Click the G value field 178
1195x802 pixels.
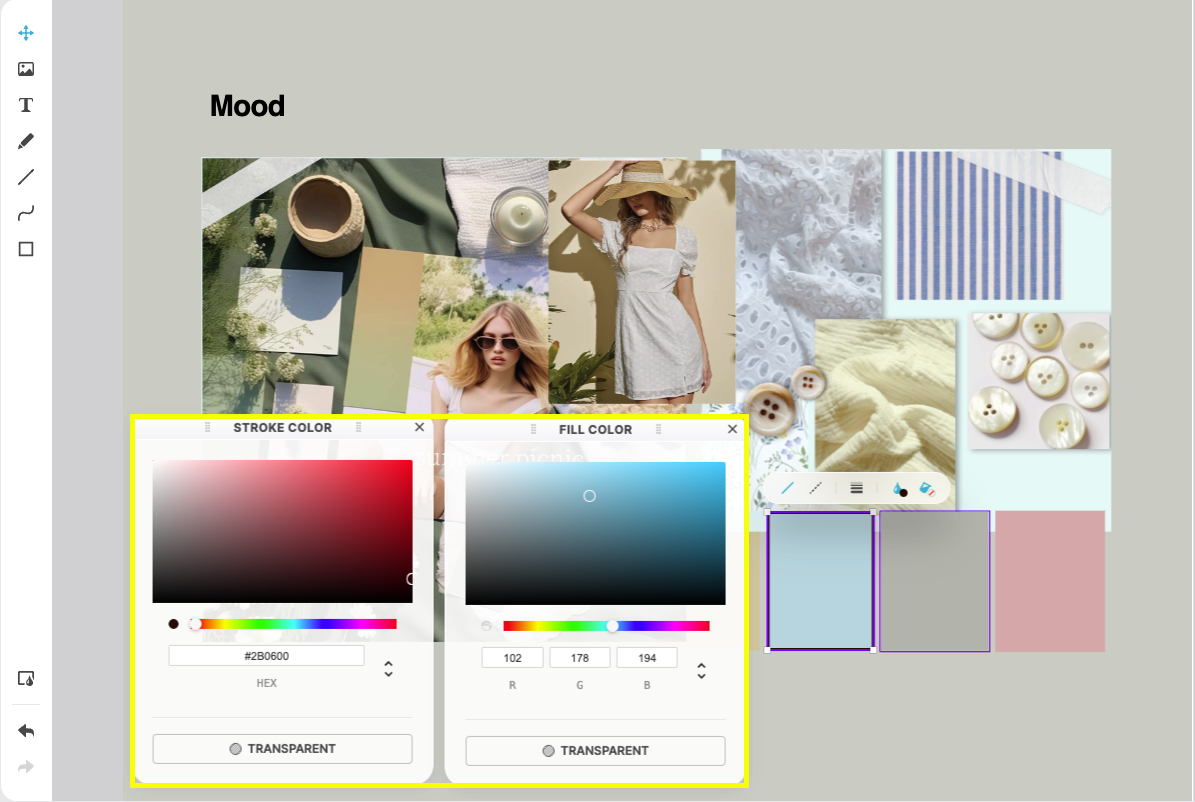(580, 658)
